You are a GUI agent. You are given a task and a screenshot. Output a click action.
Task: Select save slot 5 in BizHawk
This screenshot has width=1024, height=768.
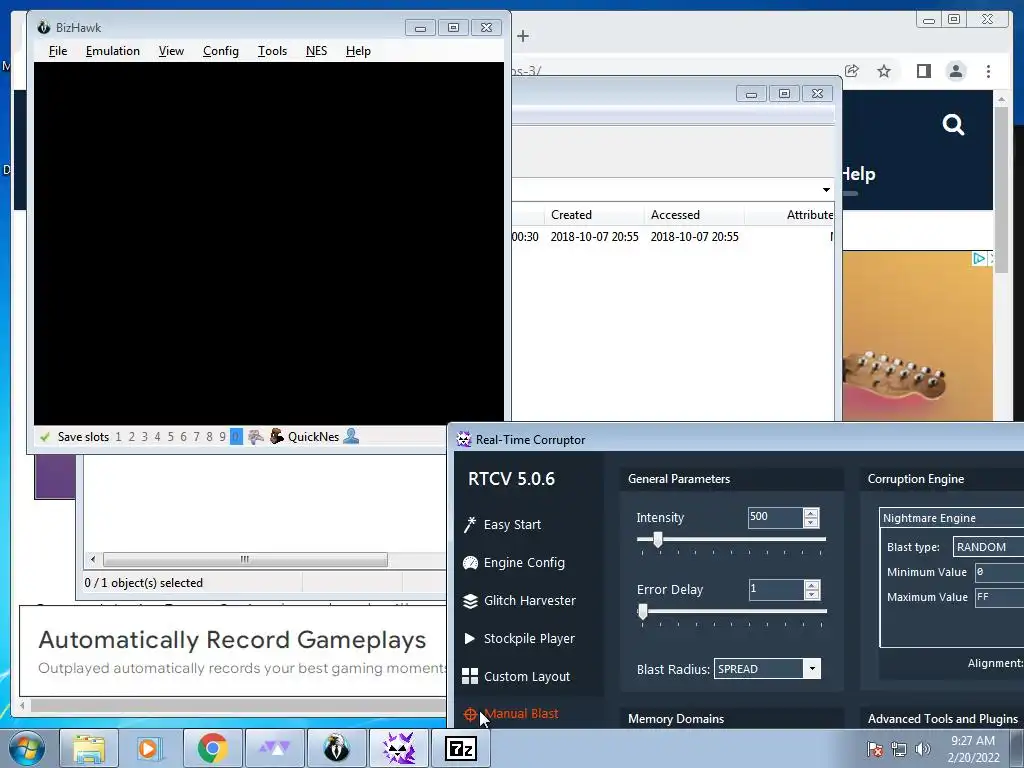tap(170, 437)
